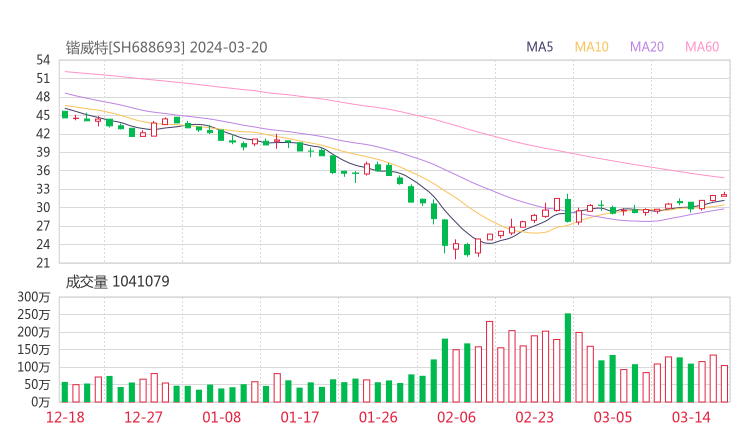Viewport: 740px width, 440px height.
Task: Click price axis value 51
Action: coord(43,78)
